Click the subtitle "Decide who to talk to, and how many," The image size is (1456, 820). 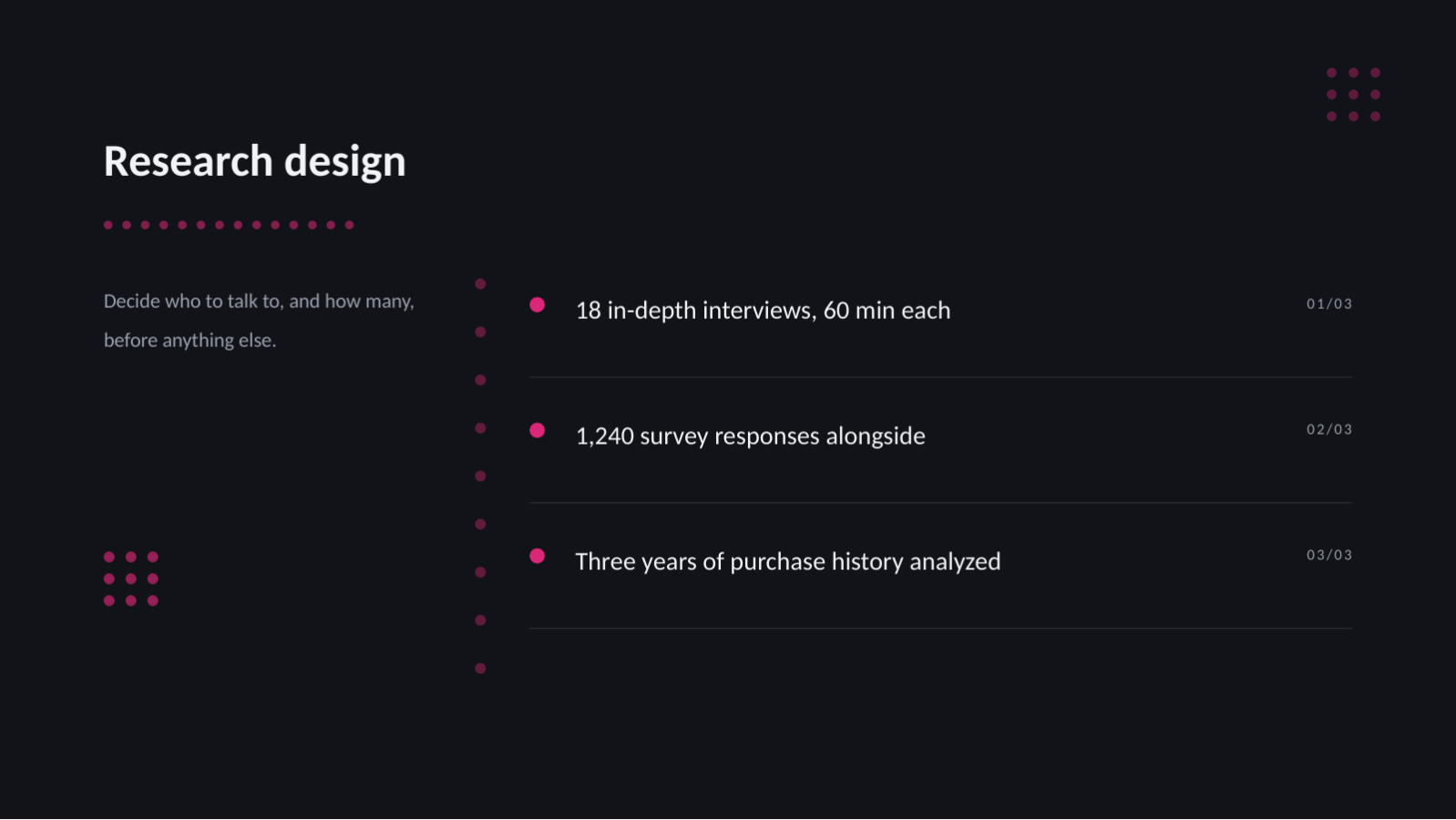(259, 302)
